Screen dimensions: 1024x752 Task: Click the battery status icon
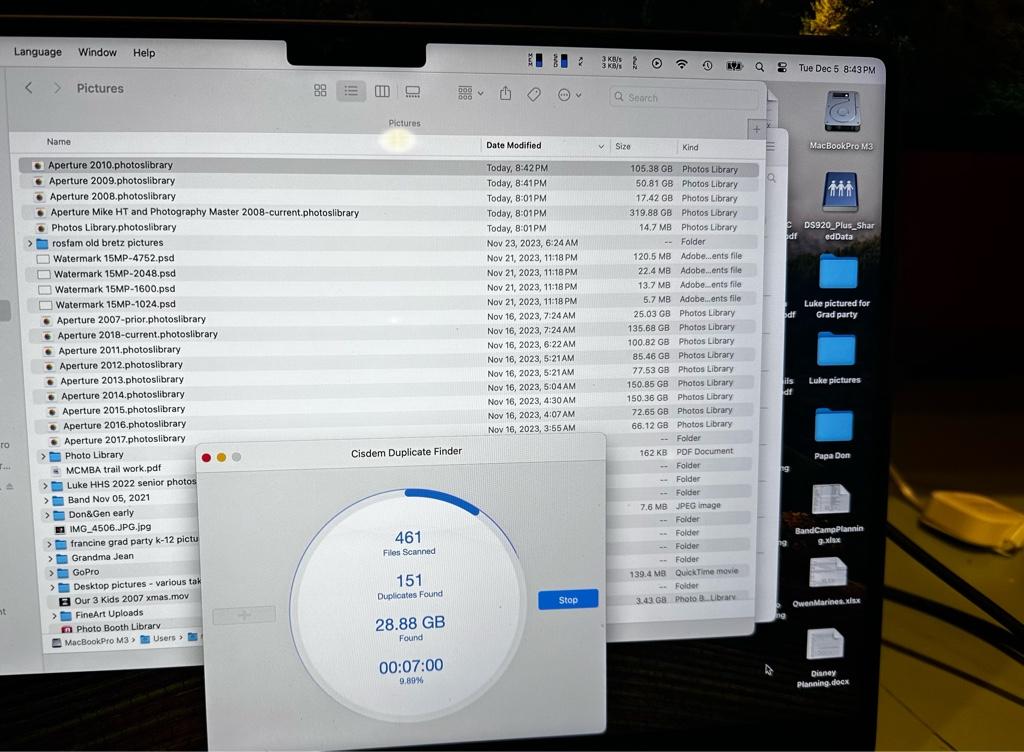(735, 66)
